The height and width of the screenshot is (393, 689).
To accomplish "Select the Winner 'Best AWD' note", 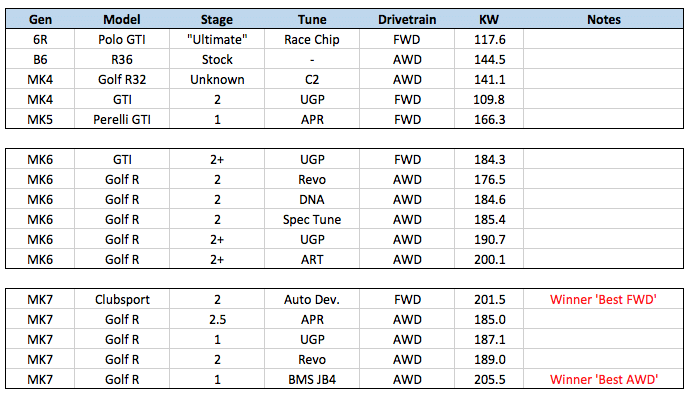I will tap(604, 379).
